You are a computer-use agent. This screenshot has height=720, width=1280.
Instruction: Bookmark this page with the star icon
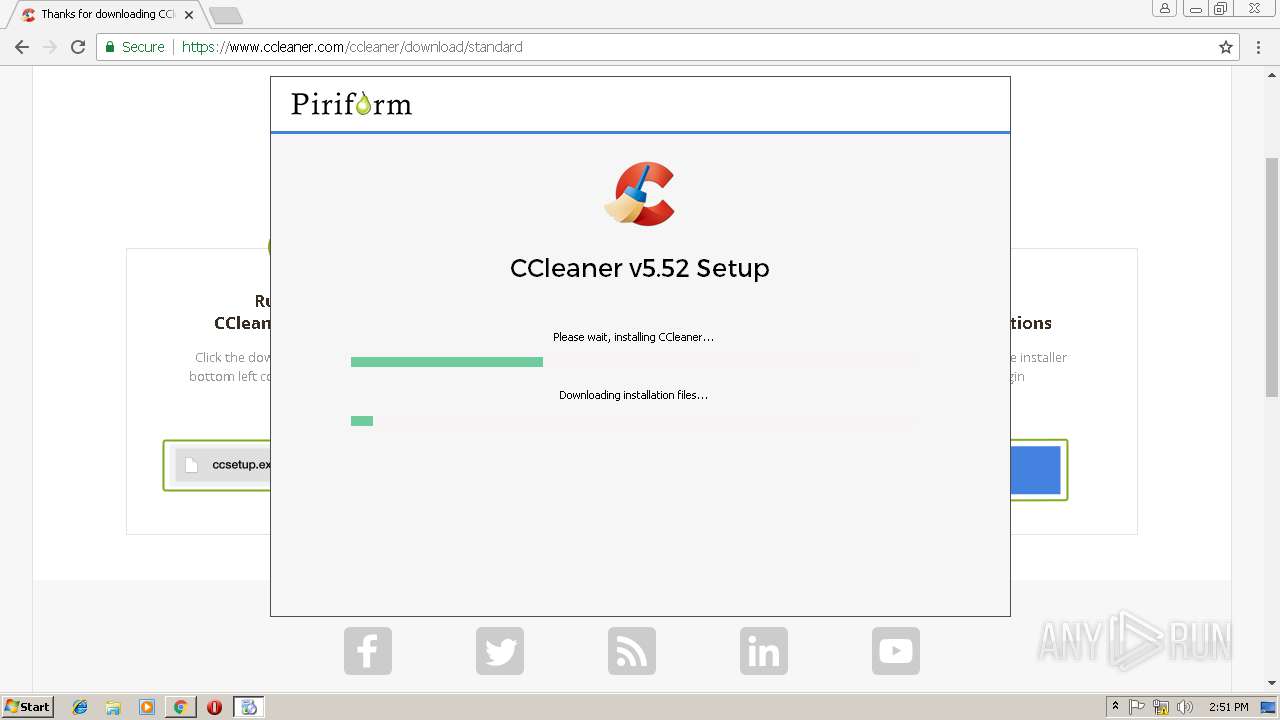point(1226,47)
